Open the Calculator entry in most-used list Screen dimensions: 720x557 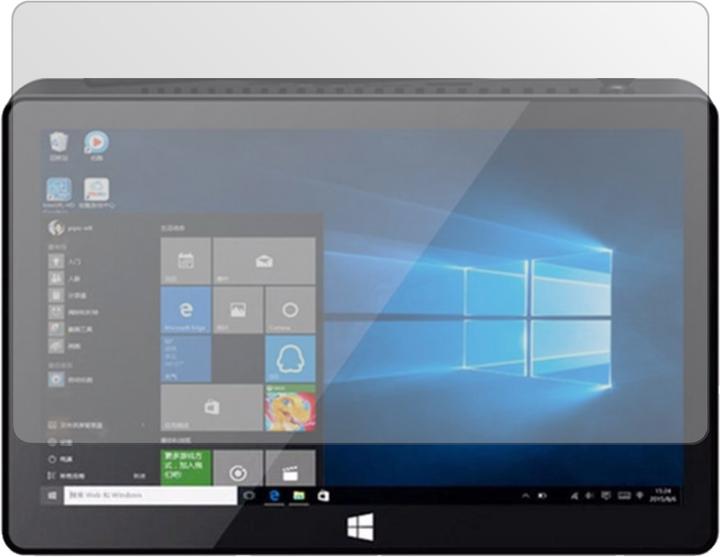(x=68, y=295)
